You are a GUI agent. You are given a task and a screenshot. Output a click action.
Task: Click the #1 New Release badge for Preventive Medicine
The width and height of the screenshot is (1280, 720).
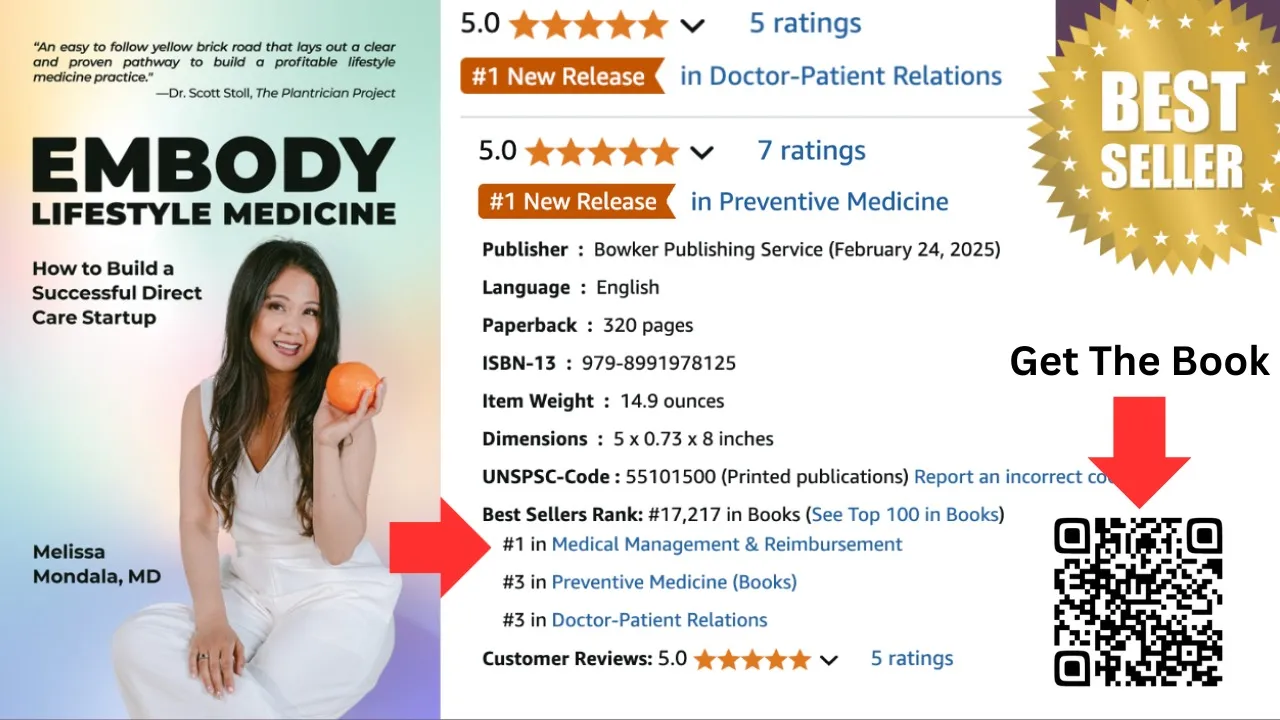(x=577, y=201)
